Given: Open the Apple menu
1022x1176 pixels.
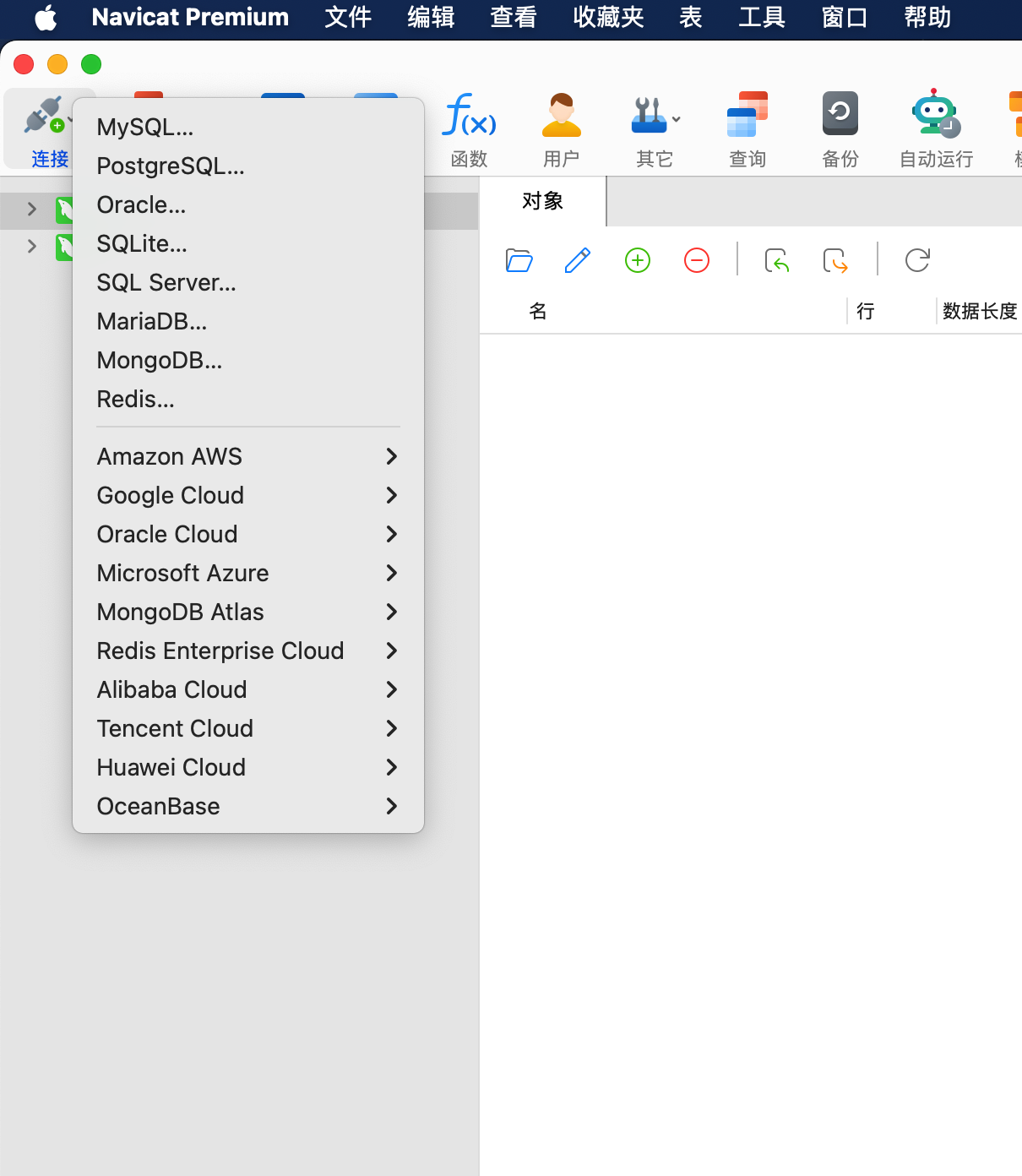Looking at the screenshot, I should pyautogui.click(x=46, y=18).
